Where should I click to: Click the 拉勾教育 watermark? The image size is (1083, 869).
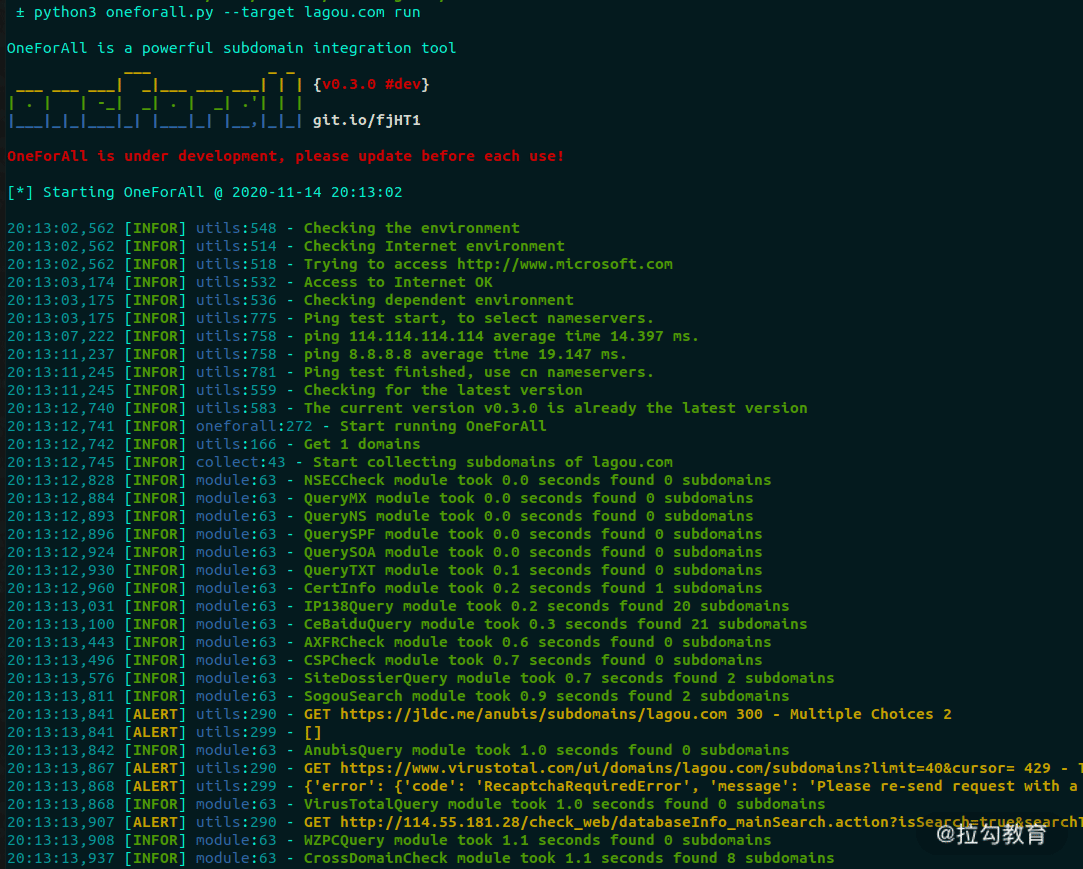[x=991, y=834]
